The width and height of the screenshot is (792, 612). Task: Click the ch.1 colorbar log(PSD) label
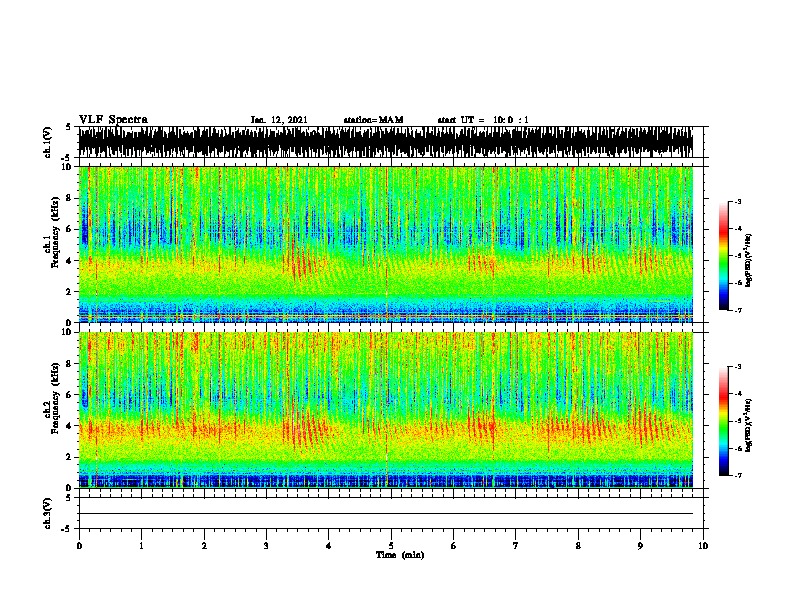click(749, 260)
